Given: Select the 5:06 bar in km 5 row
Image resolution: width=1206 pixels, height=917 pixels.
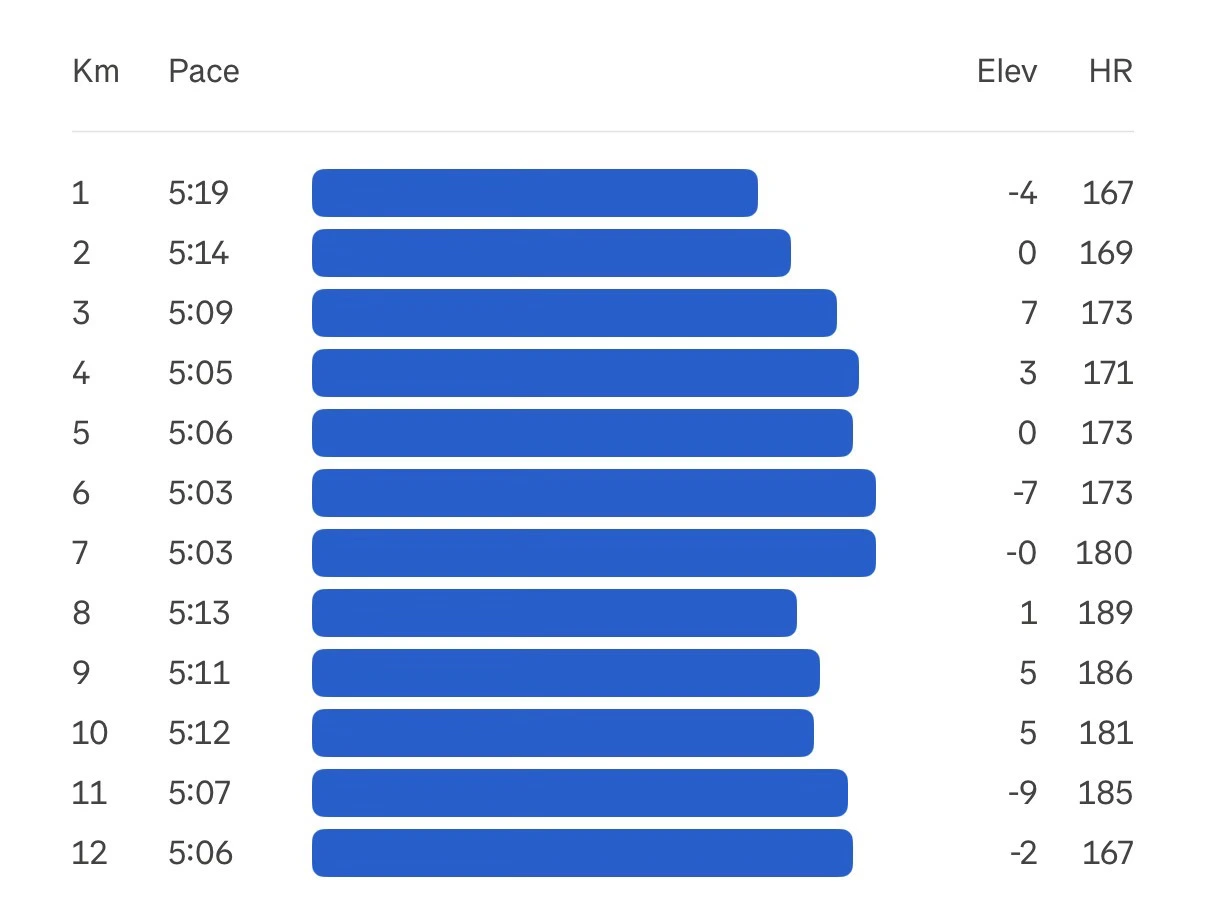Looking at the screenshot, I should pos(582,433).
